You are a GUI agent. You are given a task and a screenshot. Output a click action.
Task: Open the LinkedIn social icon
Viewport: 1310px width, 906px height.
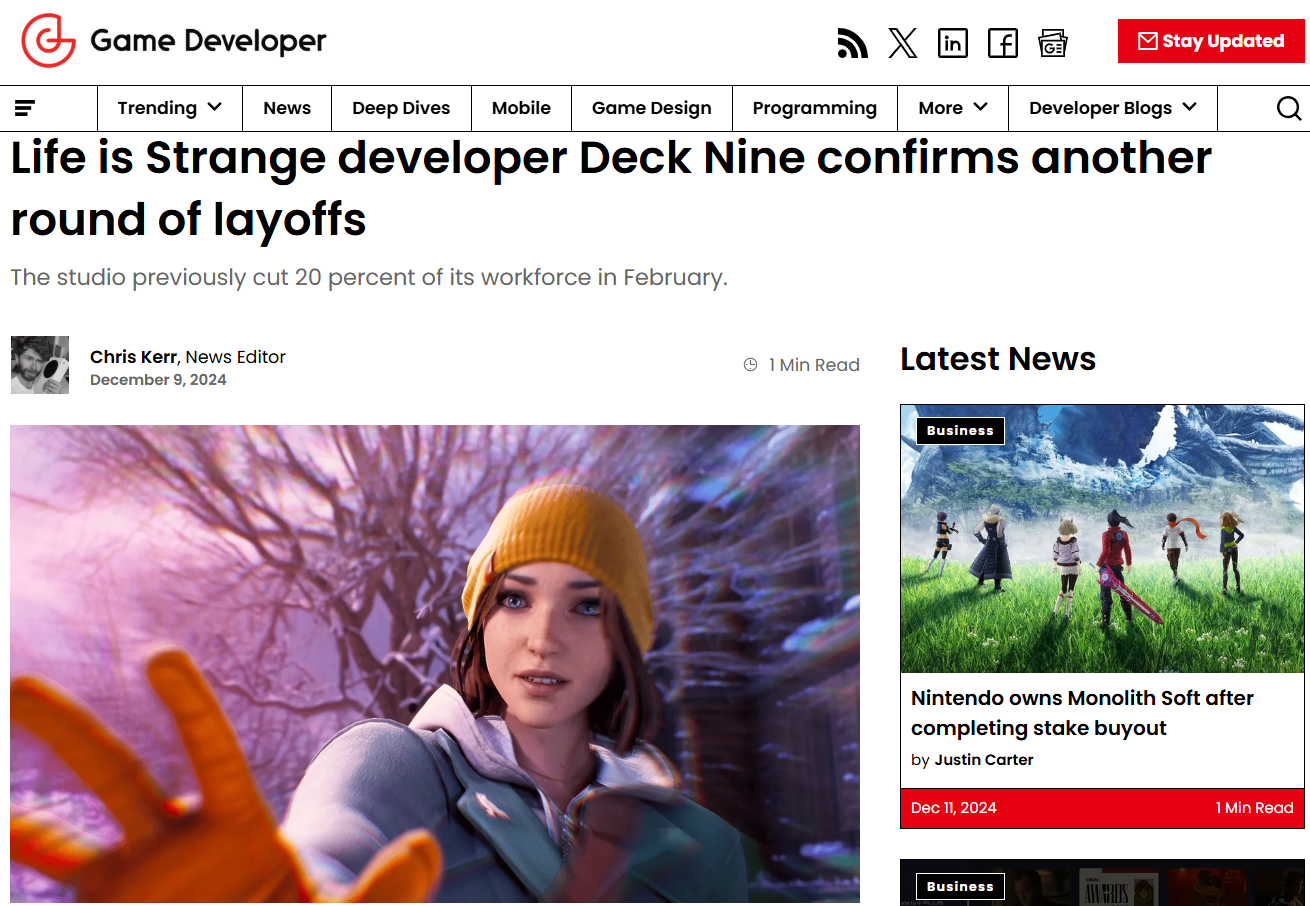(x=953, y=43)
